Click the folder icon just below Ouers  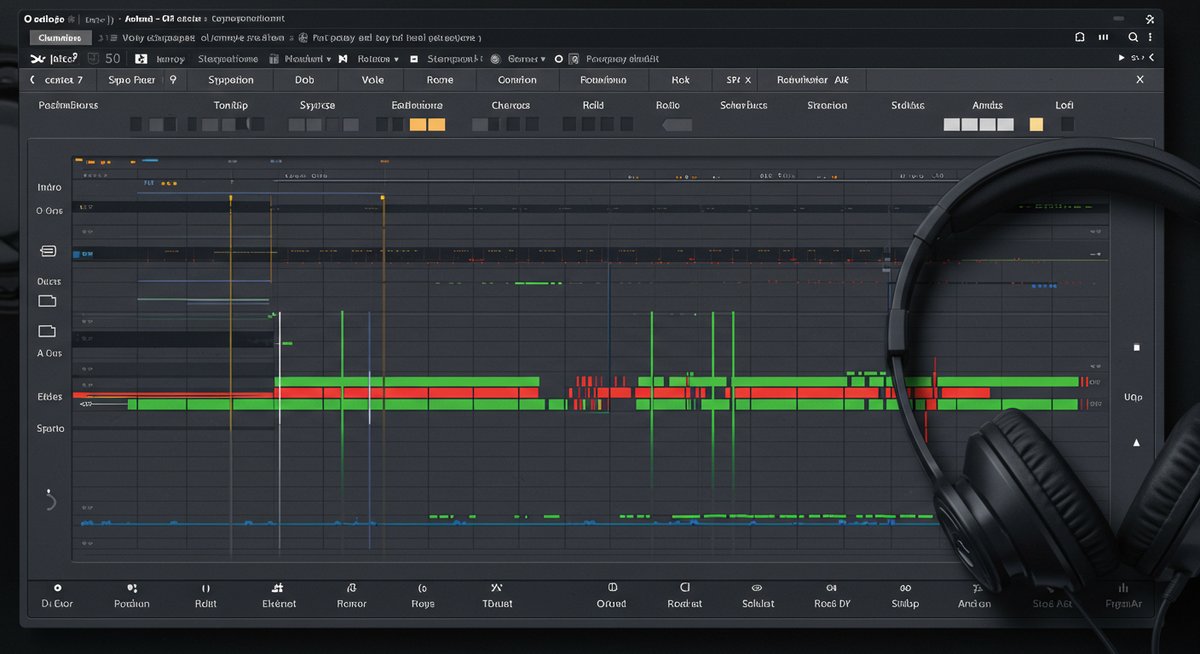point(47,300)
